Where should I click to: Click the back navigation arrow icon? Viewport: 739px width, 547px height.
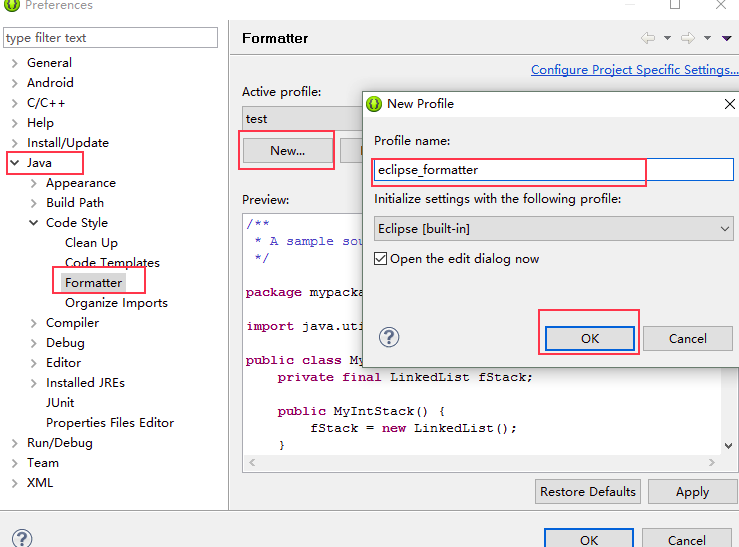[648, 38]
